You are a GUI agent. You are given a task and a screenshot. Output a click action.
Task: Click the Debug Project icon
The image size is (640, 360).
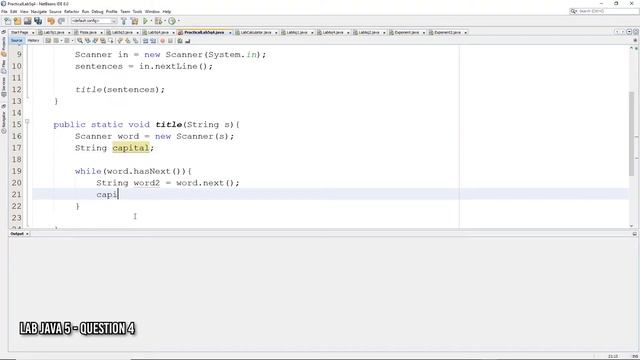(x=158, y=21)
